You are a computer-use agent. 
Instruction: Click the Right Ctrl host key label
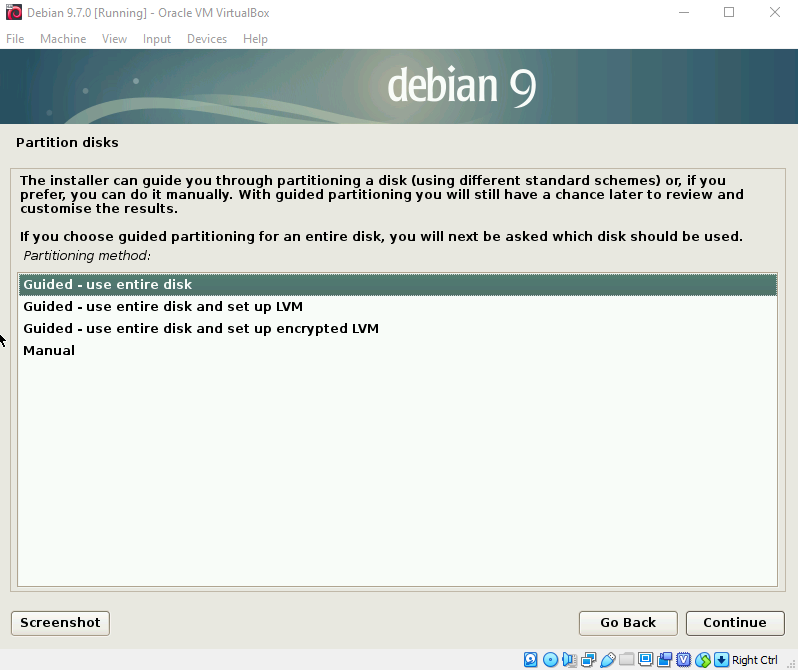pyautogui.click(x=754, y=660)
